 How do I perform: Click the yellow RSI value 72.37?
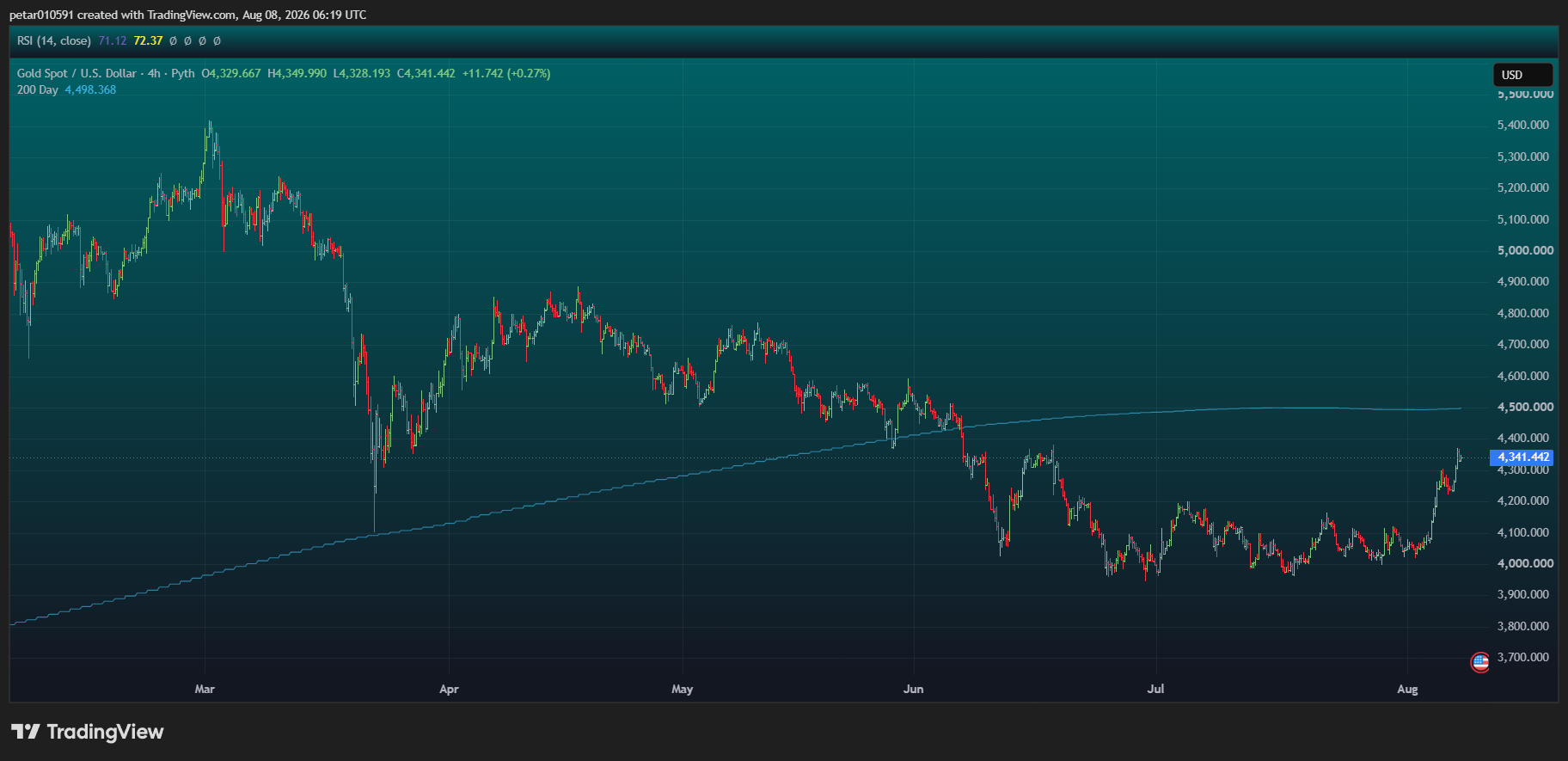click(148, 40)
